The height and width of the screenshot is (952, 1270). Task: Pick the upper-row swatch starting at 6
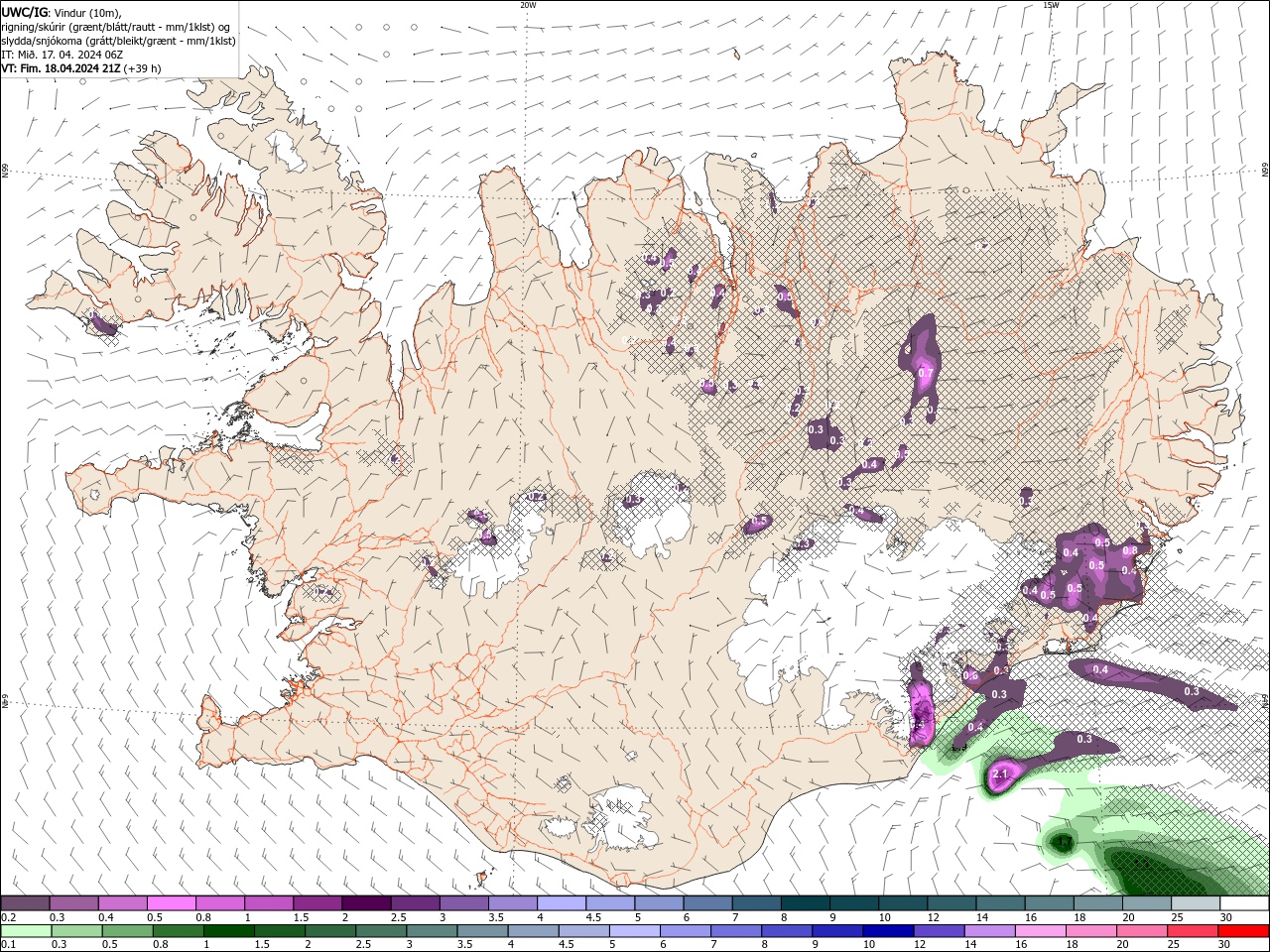click(707, 902)
